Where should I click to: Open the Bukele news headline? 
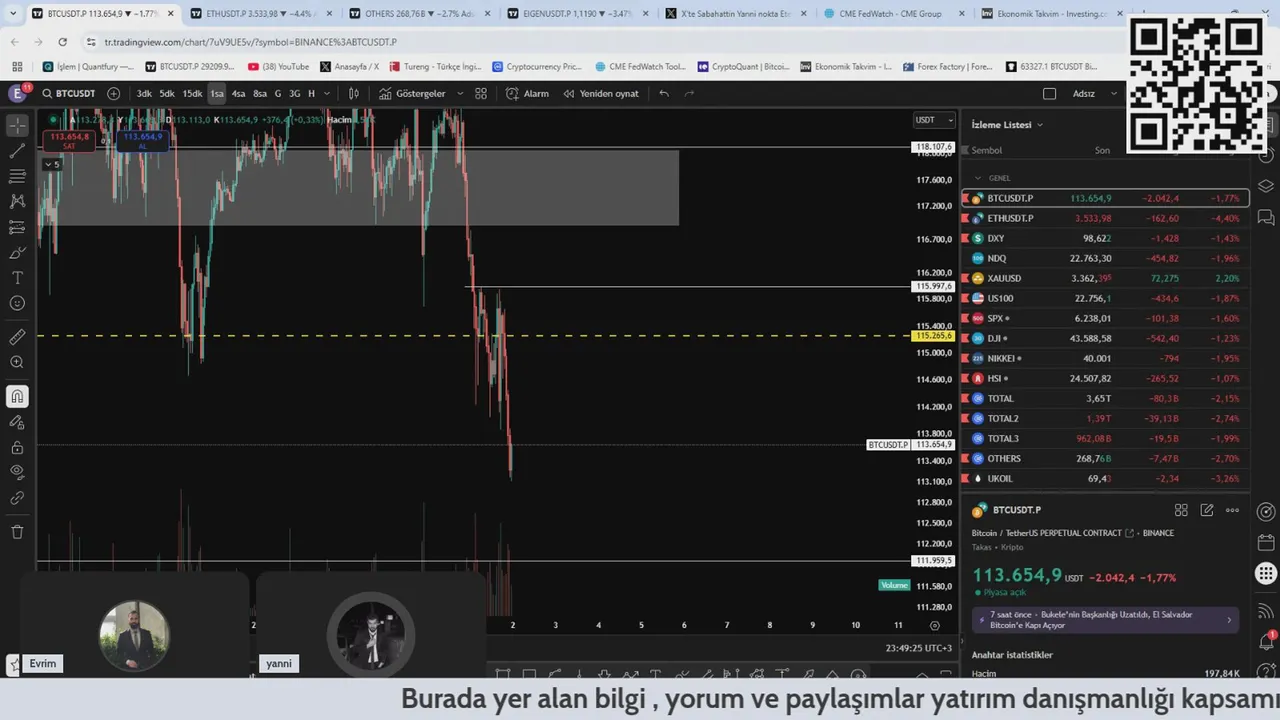(1105, 620)
